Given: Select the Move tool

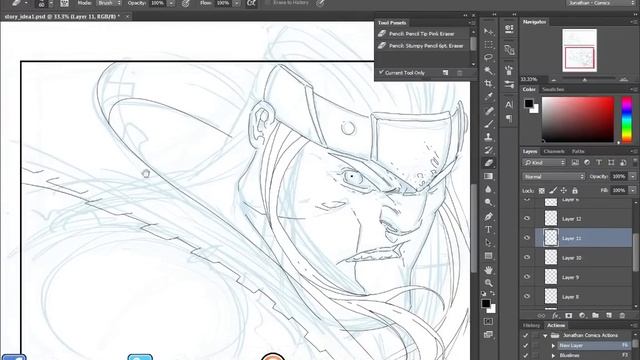Looking at the screenshot, I should pos(488,31).
